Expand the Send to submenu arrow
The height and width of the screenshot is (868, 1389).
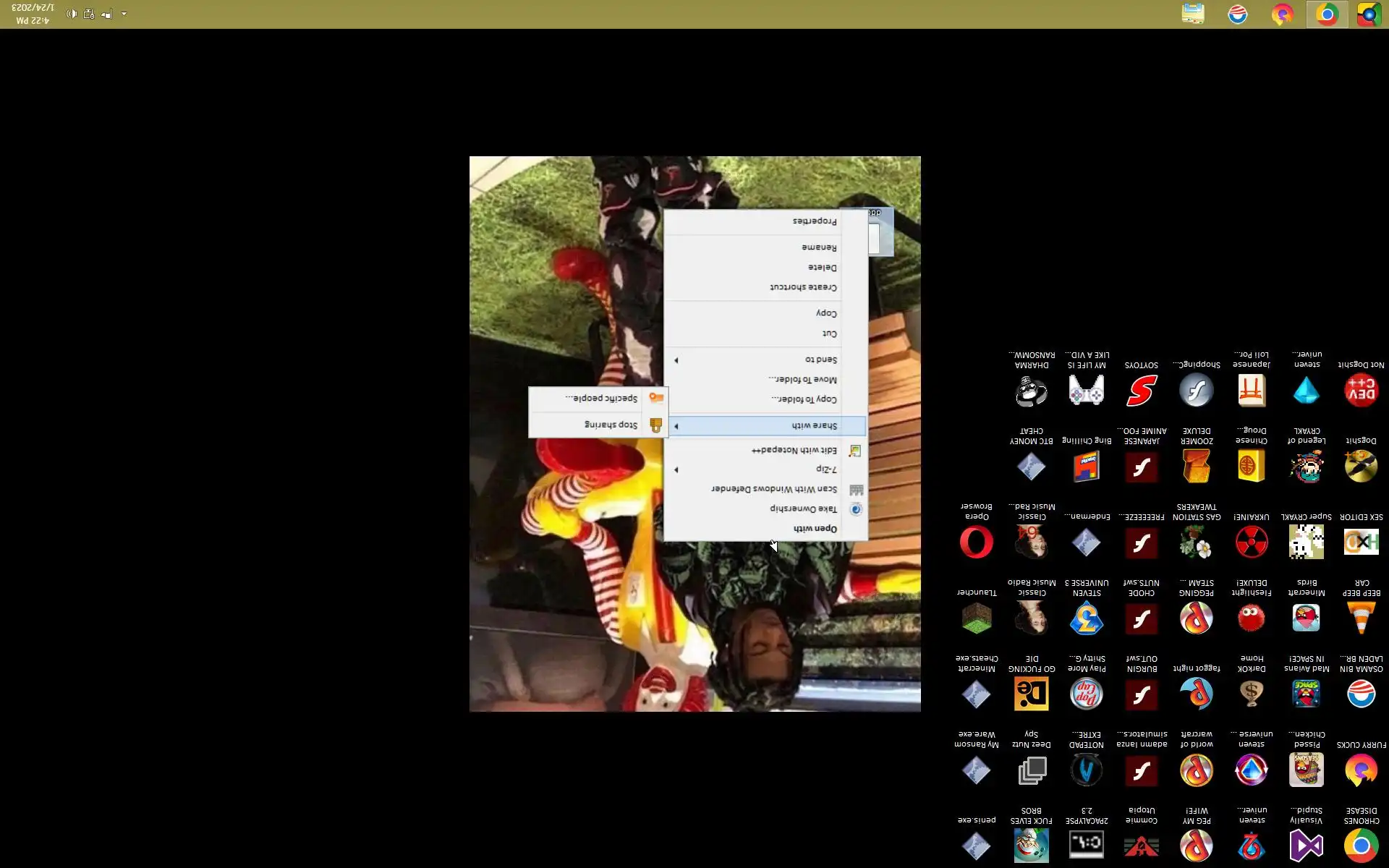[x=676, y=359]
